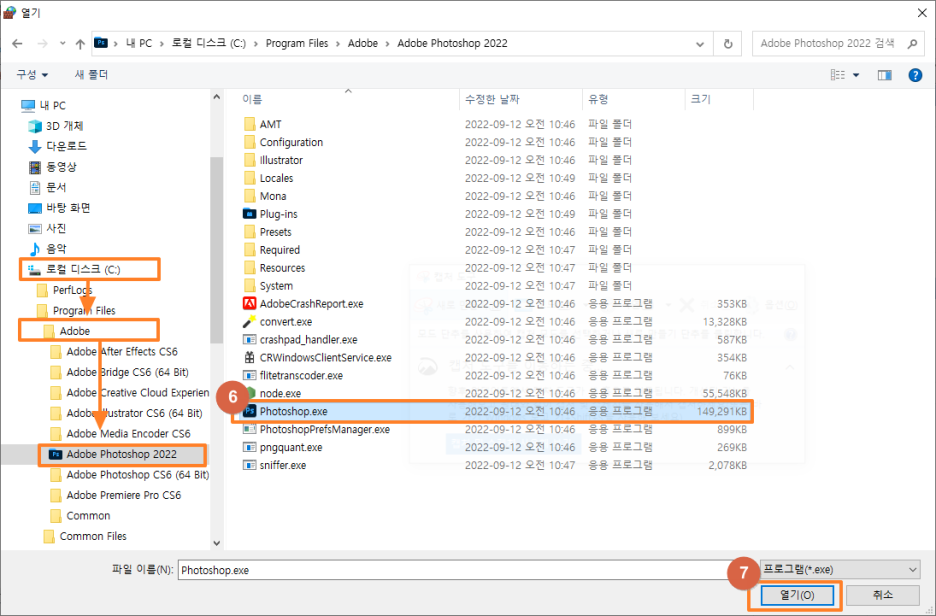
Task: Open the Required folder
Action: [x=272, y=250]
